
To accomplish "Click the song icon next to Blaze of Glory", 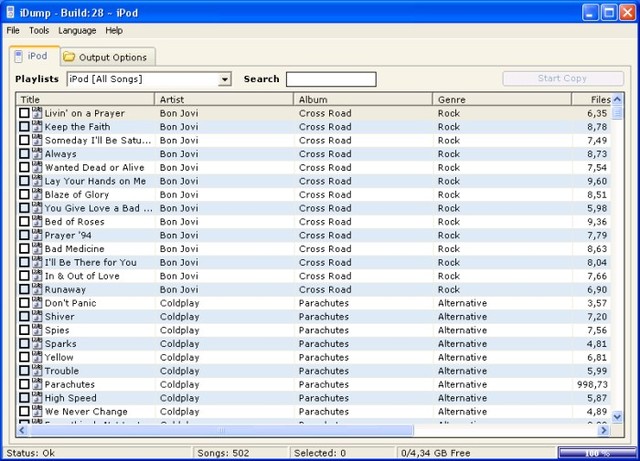I will tap(37, 194).
